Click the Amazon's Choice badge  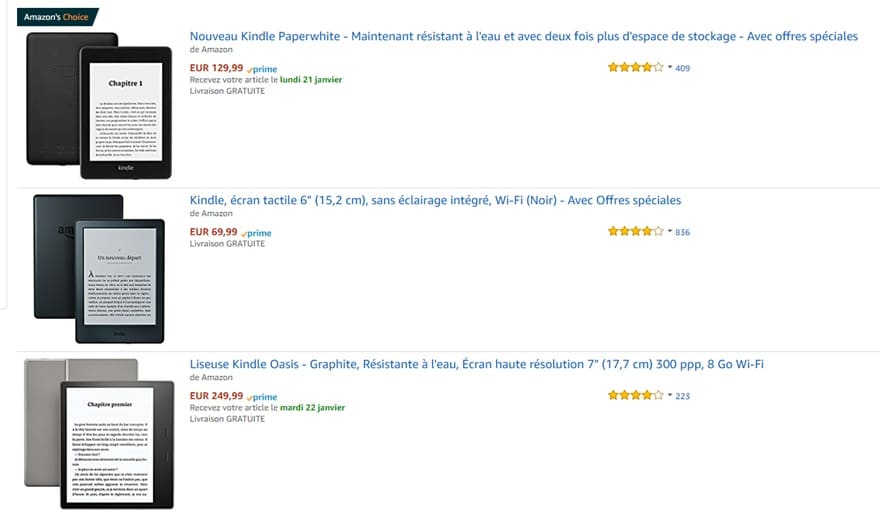[x=56, y=17]
